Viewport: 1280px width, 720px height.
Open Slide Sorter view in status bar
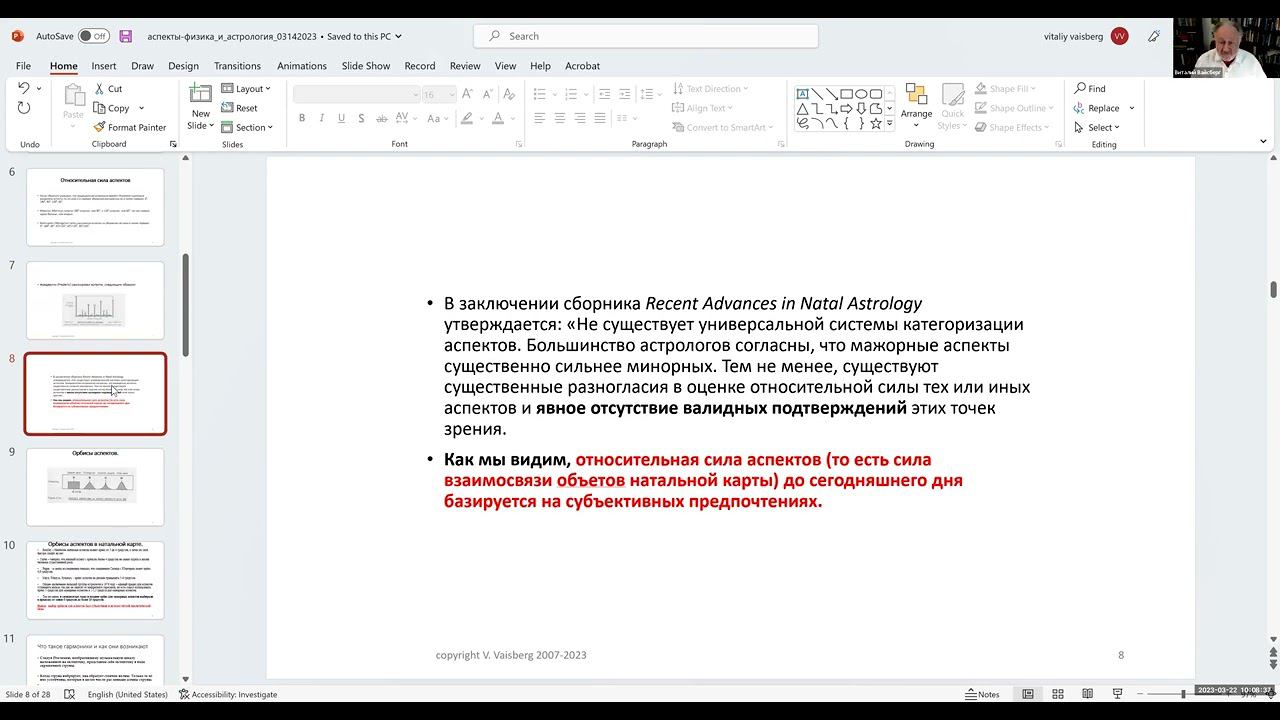click(1057, 694)
